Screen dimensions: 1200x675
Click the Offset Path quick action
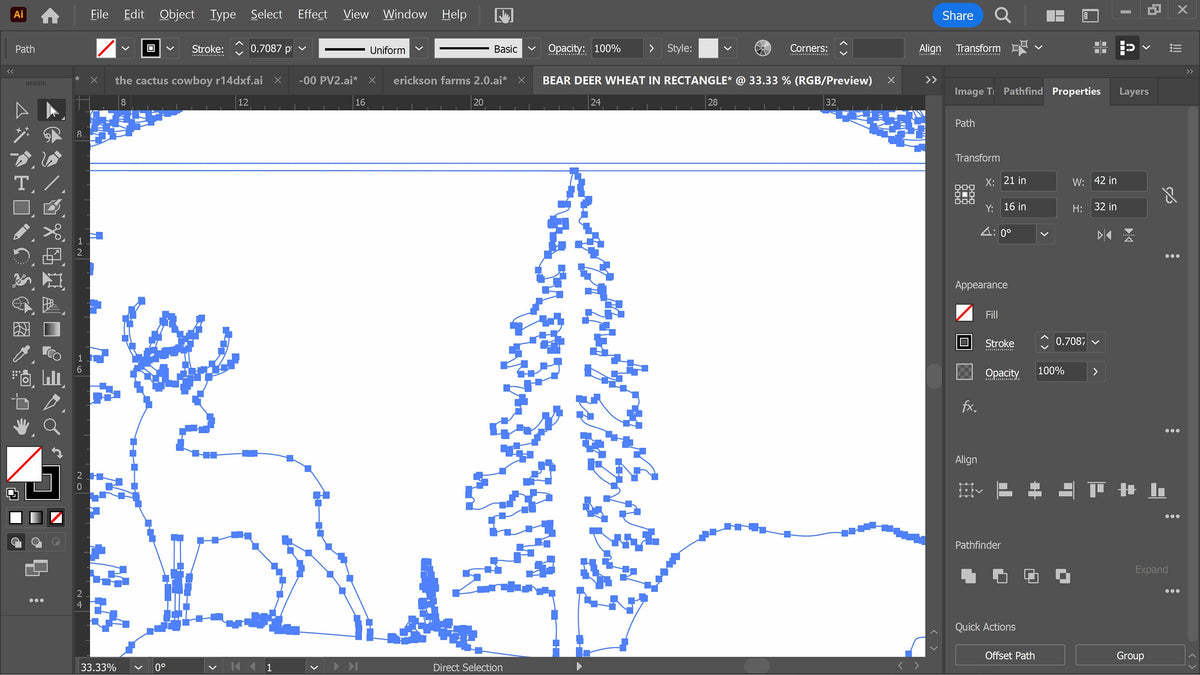pyautogui.click(x=1010, y=655)
